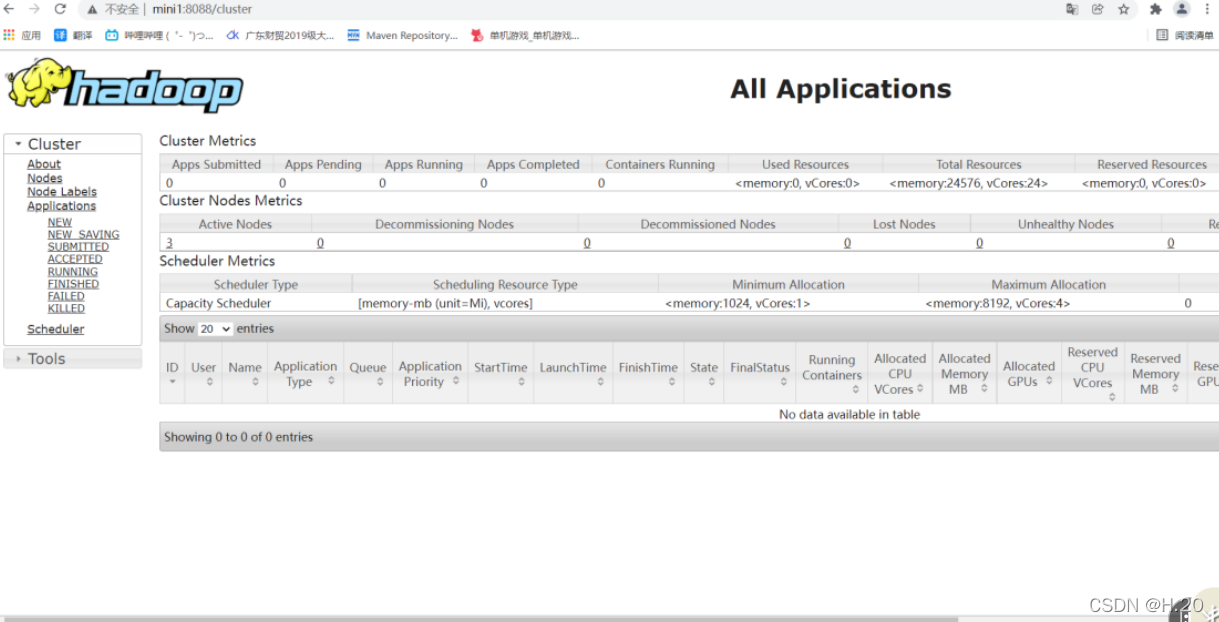This screenshot has width=1219, height=622.
Task: Sort table by Application Priority column
Action: point(430,374)
